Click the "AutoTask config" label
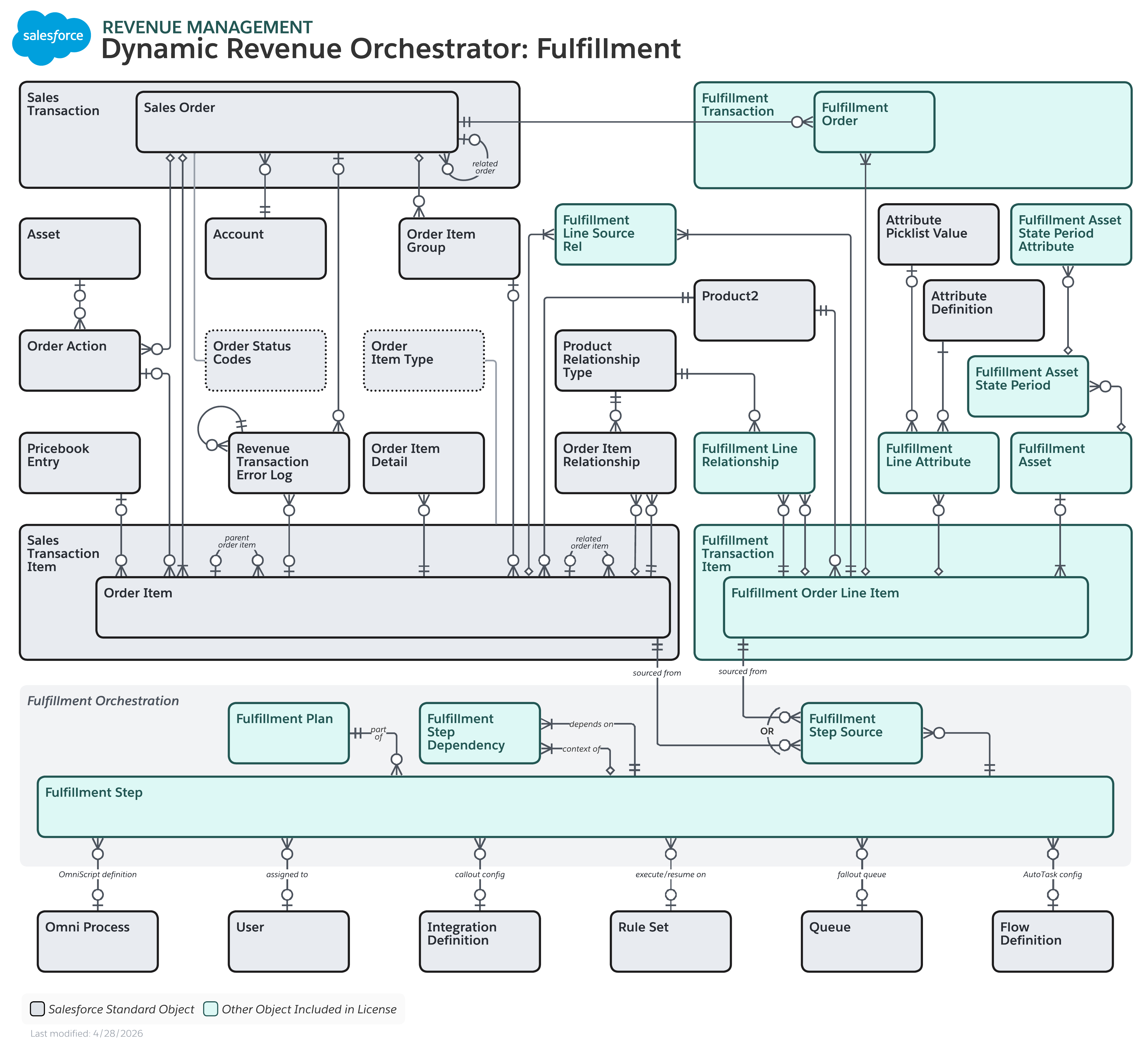Viewport: 1148px width, 1063px height. point(1053,874)
